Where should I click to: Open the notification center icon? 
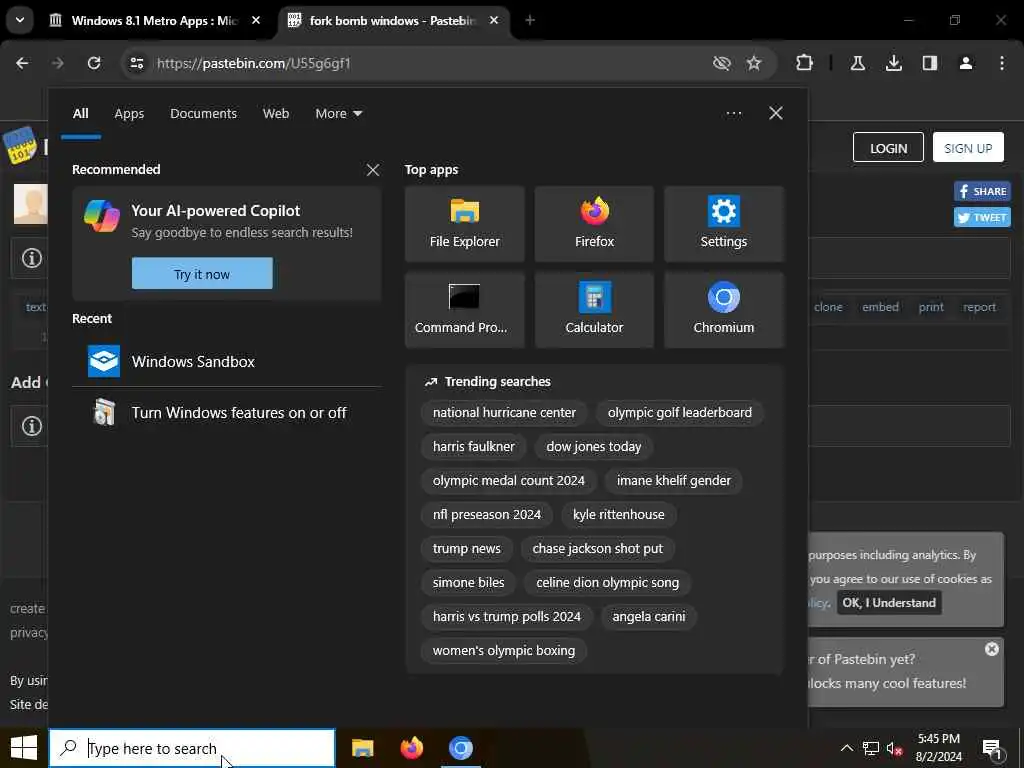click(x=993, y=749)
